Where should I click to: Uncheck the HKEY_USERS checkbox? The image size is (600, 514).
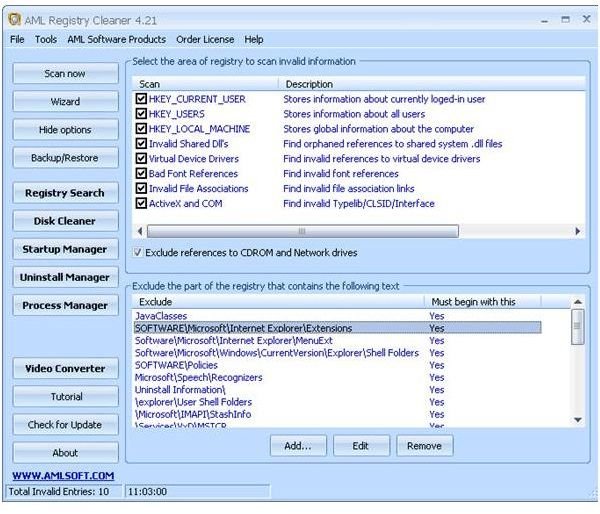(x=141, y=114)
